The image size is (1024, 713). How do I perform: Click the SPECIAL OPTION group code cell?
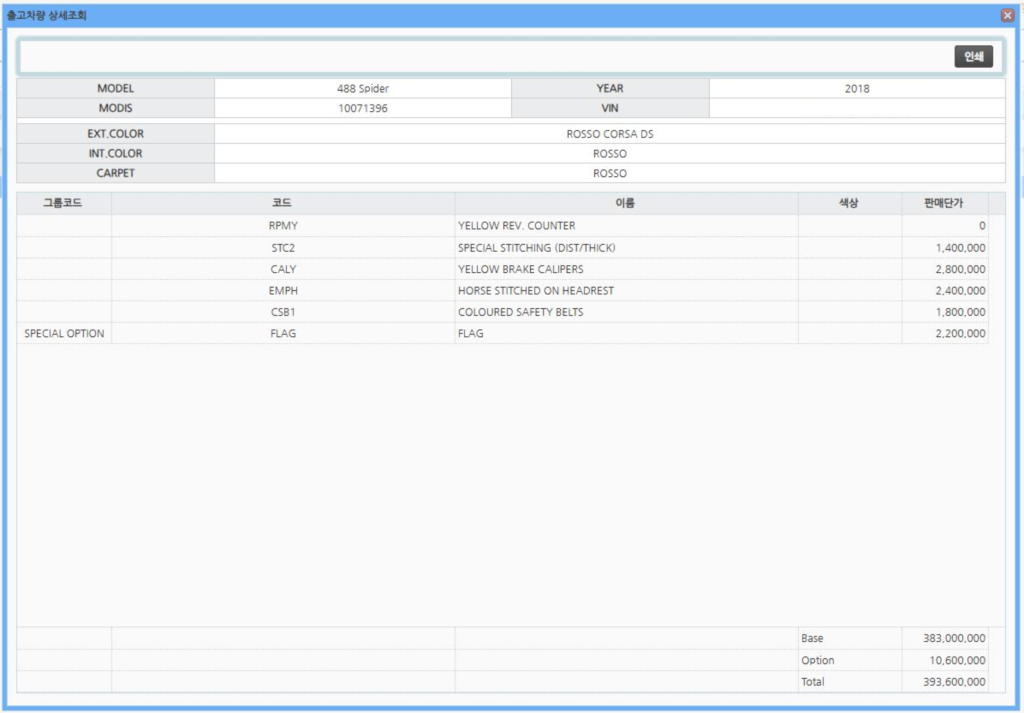click(64, 334)
